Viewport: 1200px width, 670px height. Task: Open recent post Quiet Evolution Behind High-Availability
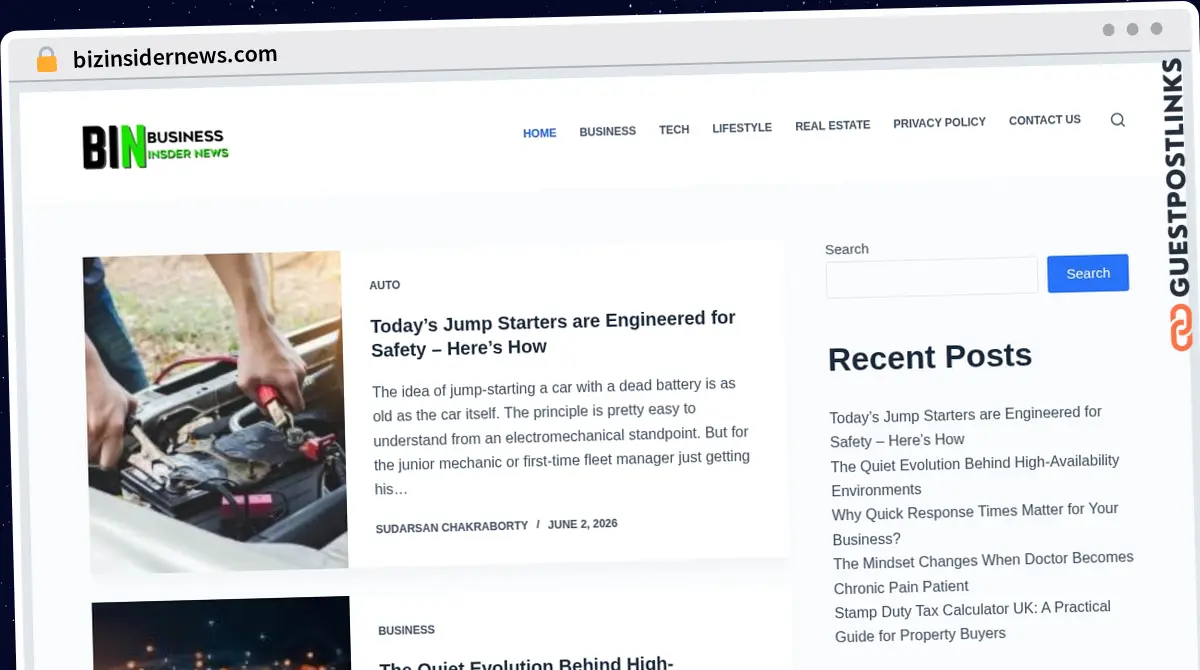click(x=975, y=475)
